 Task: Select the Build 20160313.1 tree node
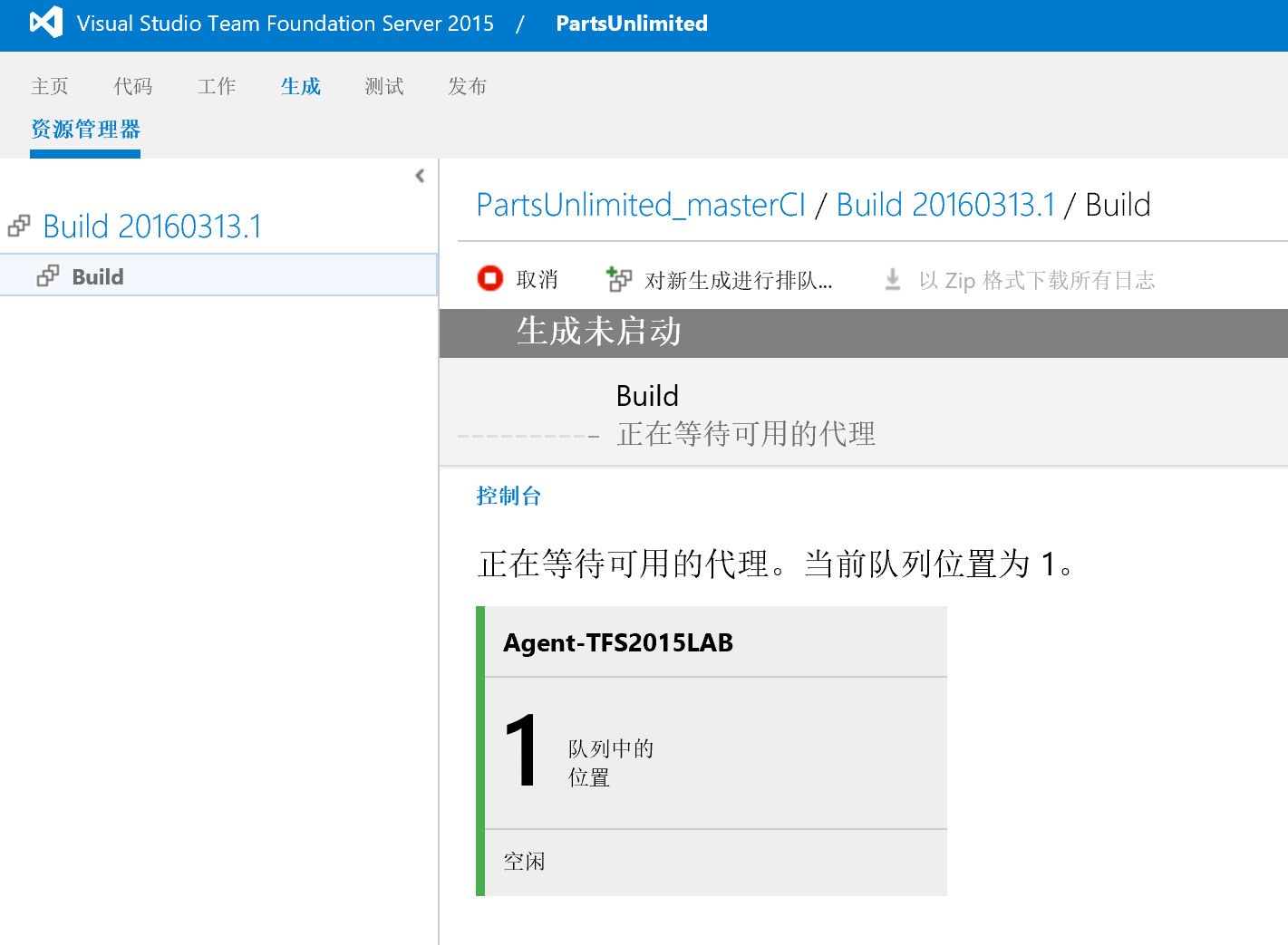click(152, 227)
